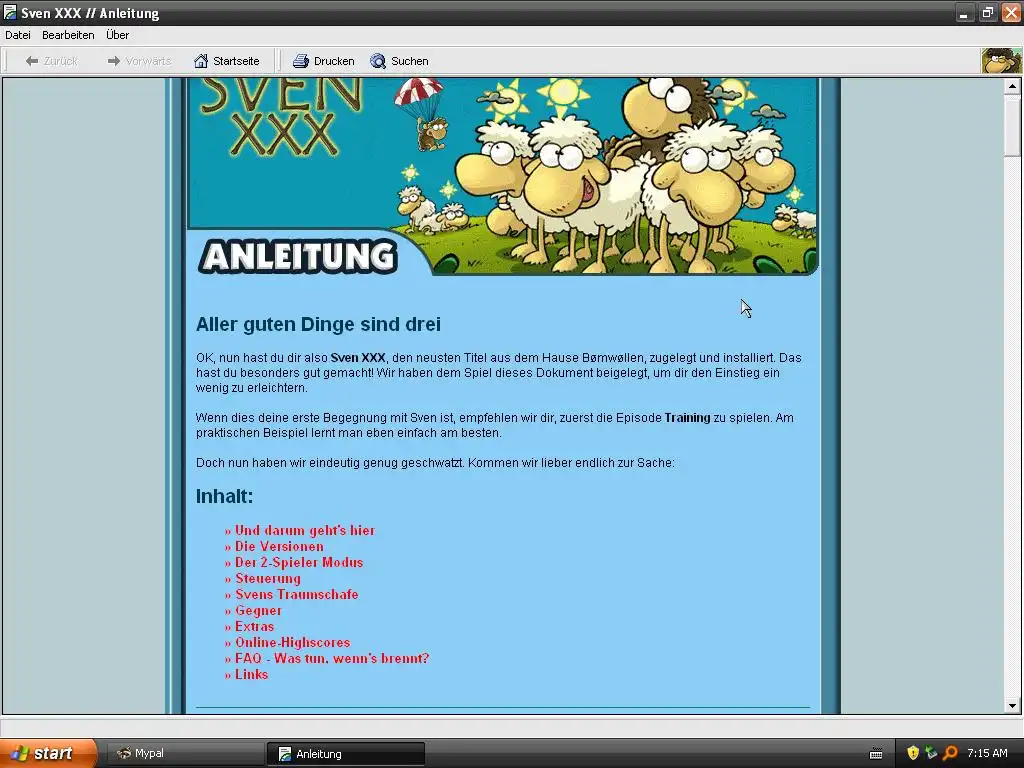Click the Startseite home icon
1024x768 pixels.
(x=201, y=61)
